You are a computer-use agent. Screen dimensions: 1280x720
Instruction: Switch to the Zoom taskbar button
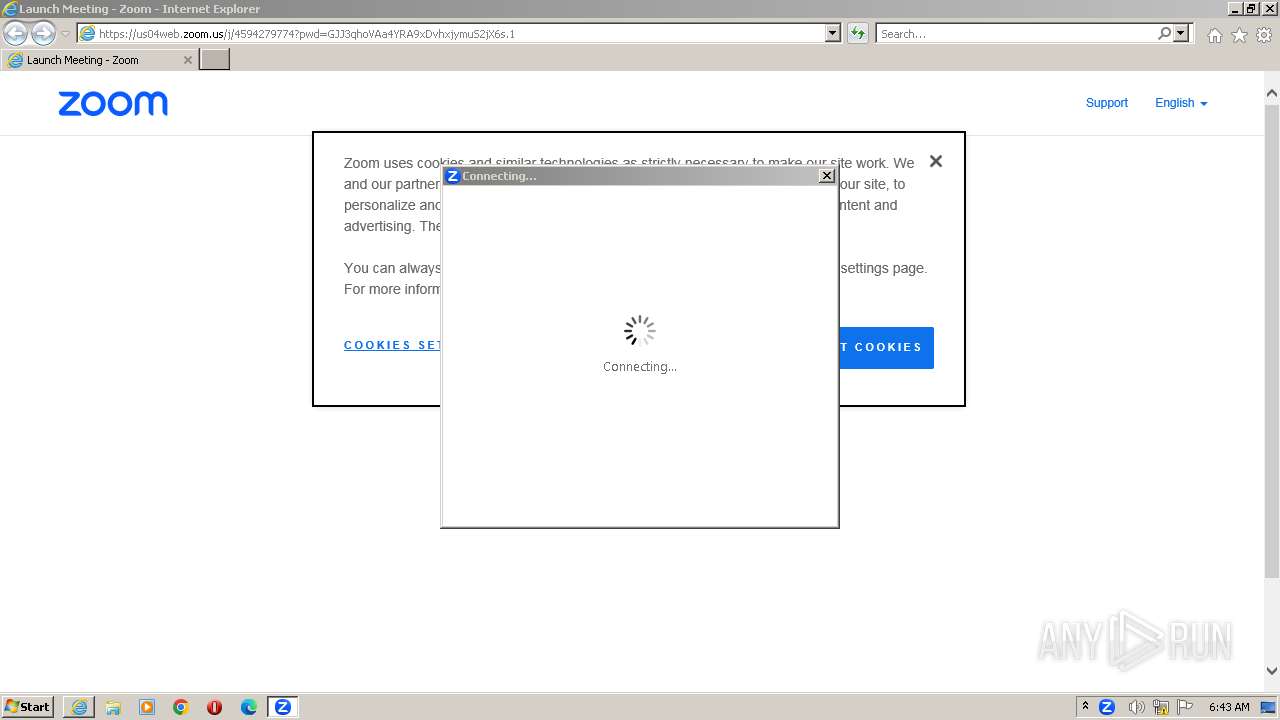(283, 707)
